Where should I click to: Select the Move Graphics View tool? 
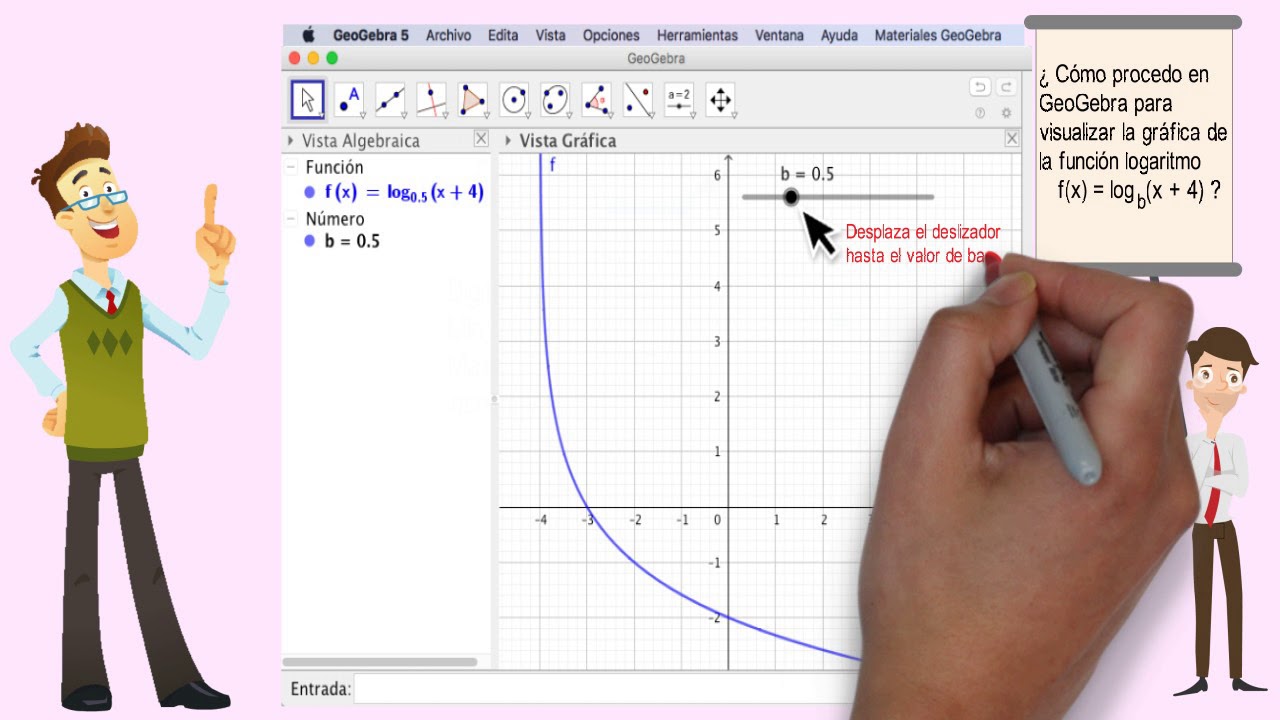[721, 100]
